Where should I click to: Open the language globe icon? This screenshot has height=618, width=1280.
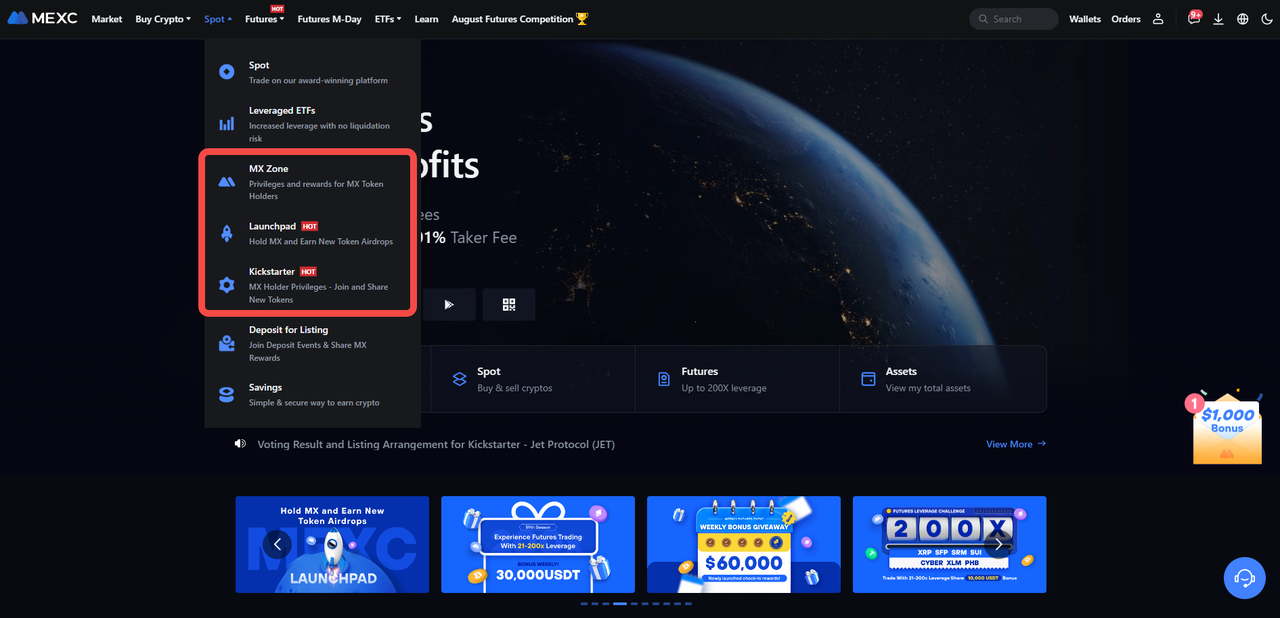pyautogui.click(x=1243, y=19)
